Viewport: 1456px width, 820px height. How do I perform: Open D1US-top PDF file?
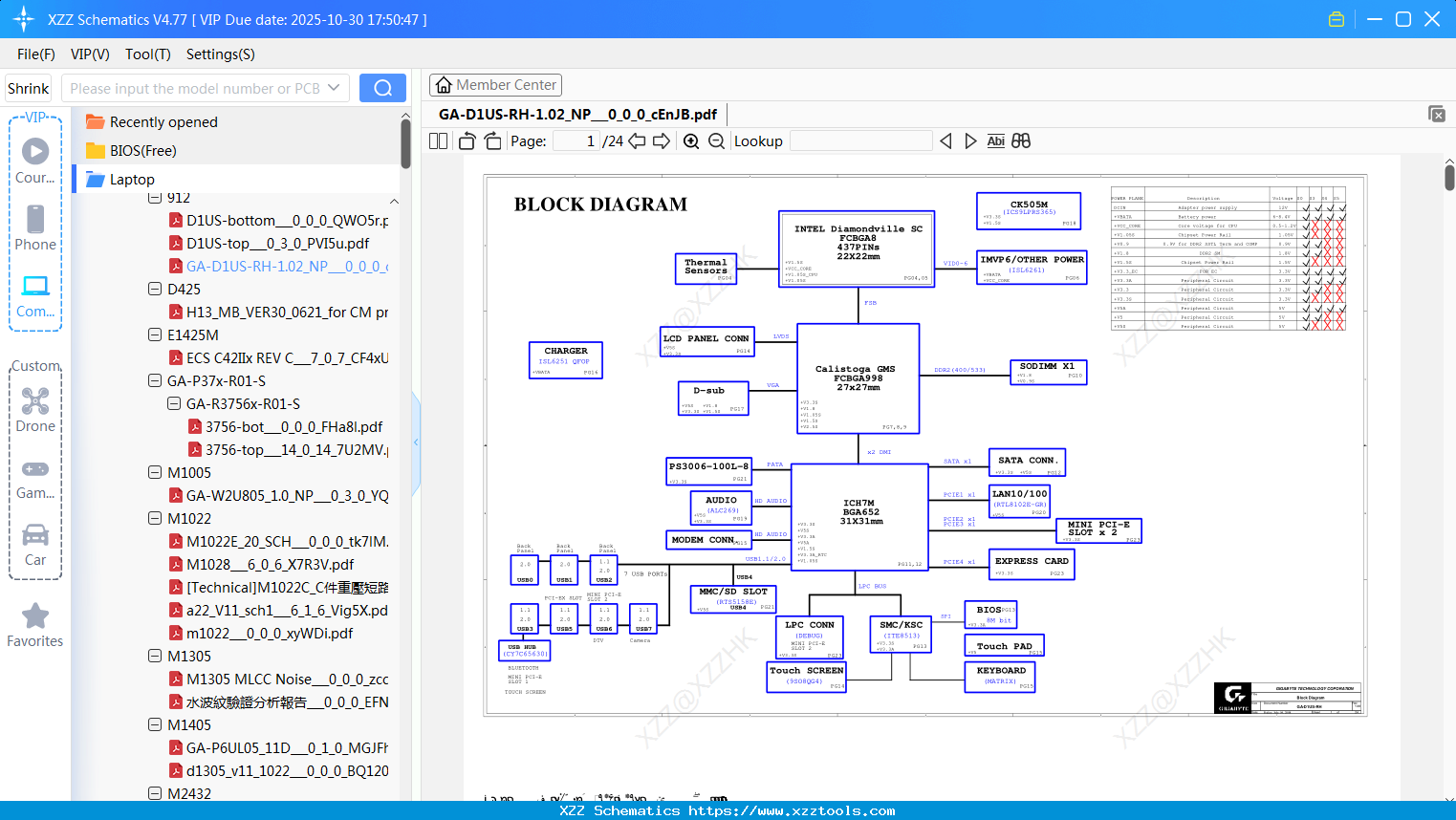tap(269, 243)
